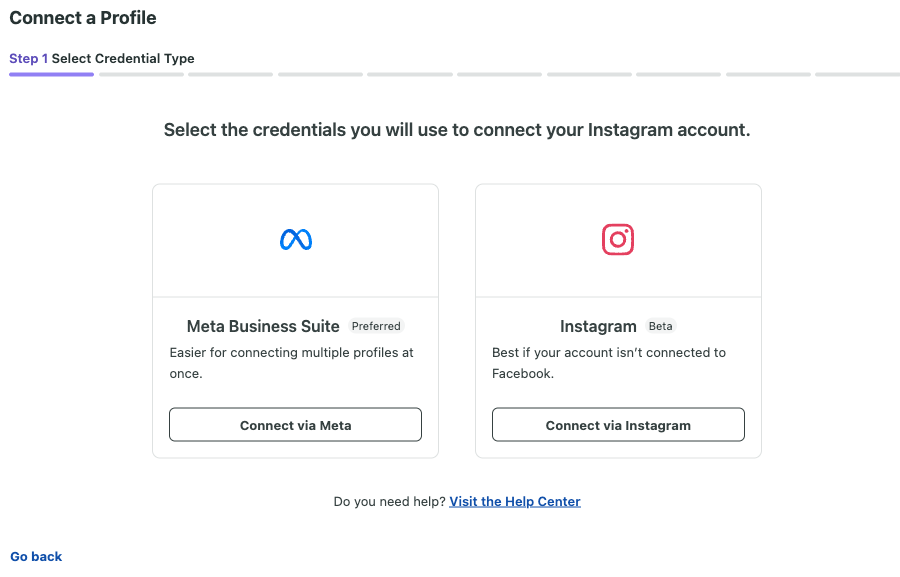The image size is (900, 577).
Task: Select the purple Step 1 label
Action: [29, 59]
